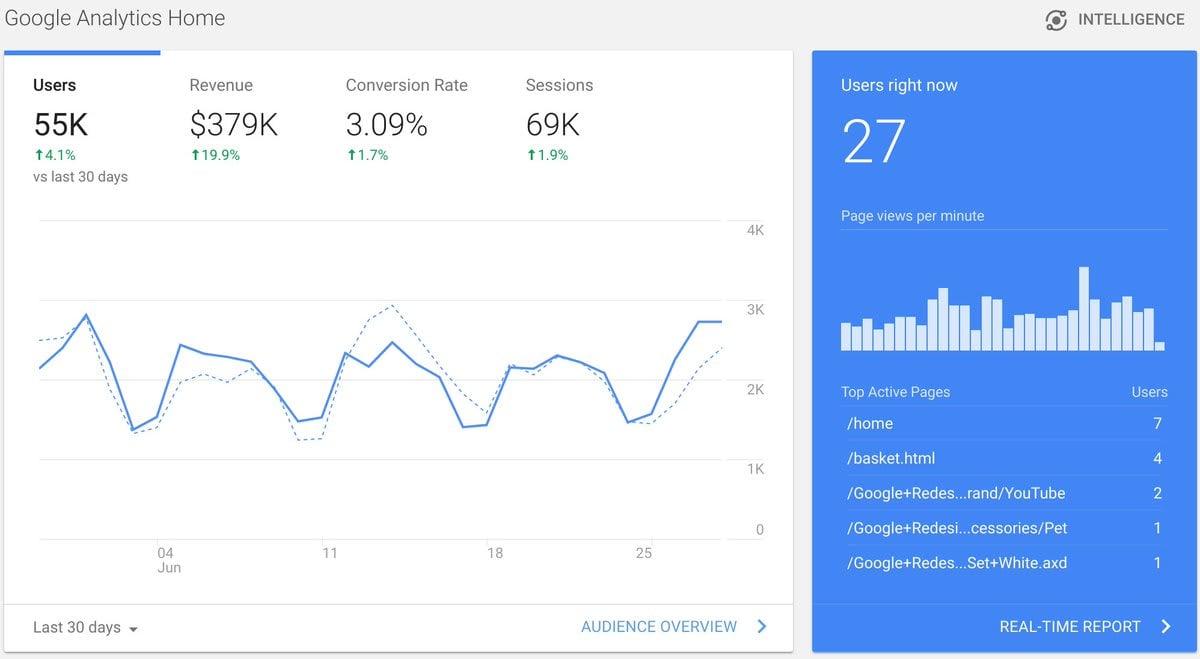Click the Conversion Rate metric header
The width and height of the screenshot is (1200, 659).
point(406,85)
